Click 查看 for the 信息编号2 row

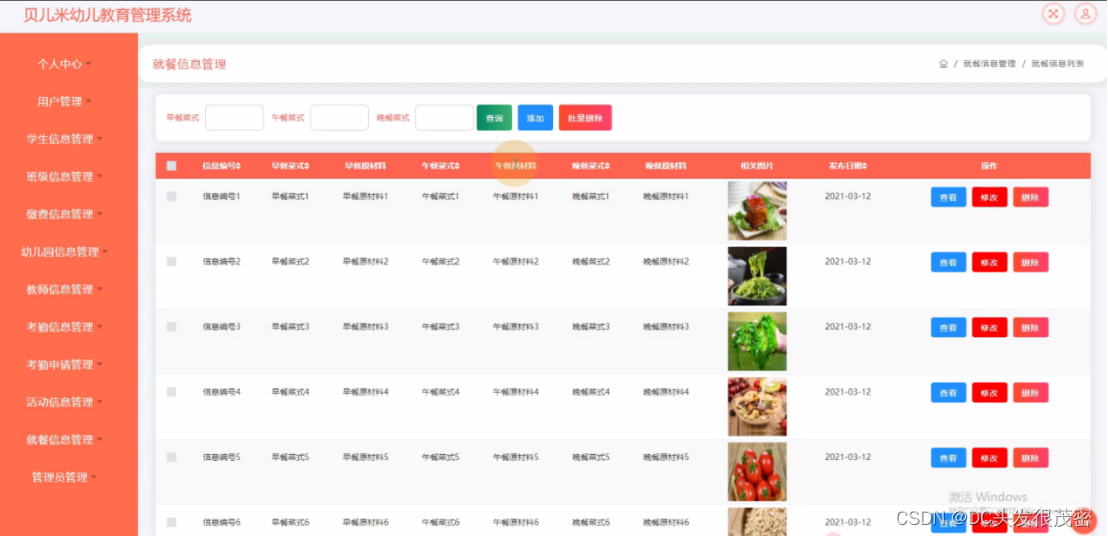[x=948, y=262]
